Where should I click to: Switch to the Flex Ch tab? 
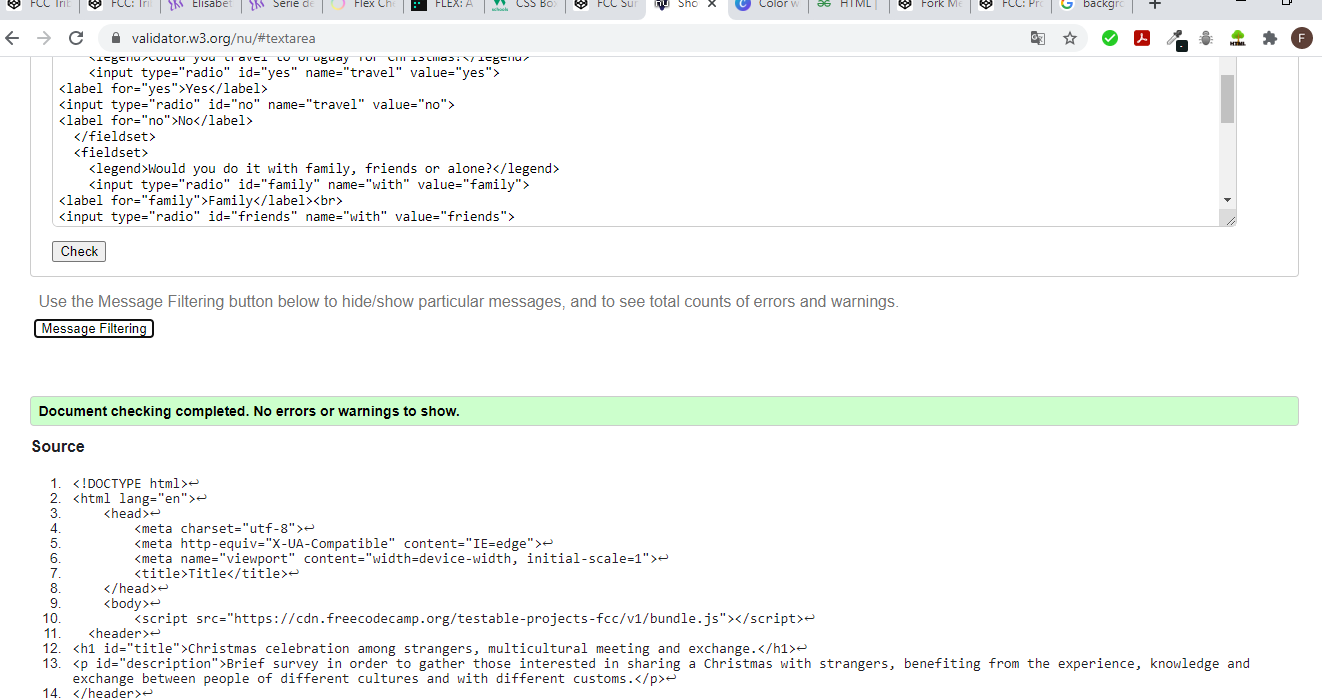[362, 5]
